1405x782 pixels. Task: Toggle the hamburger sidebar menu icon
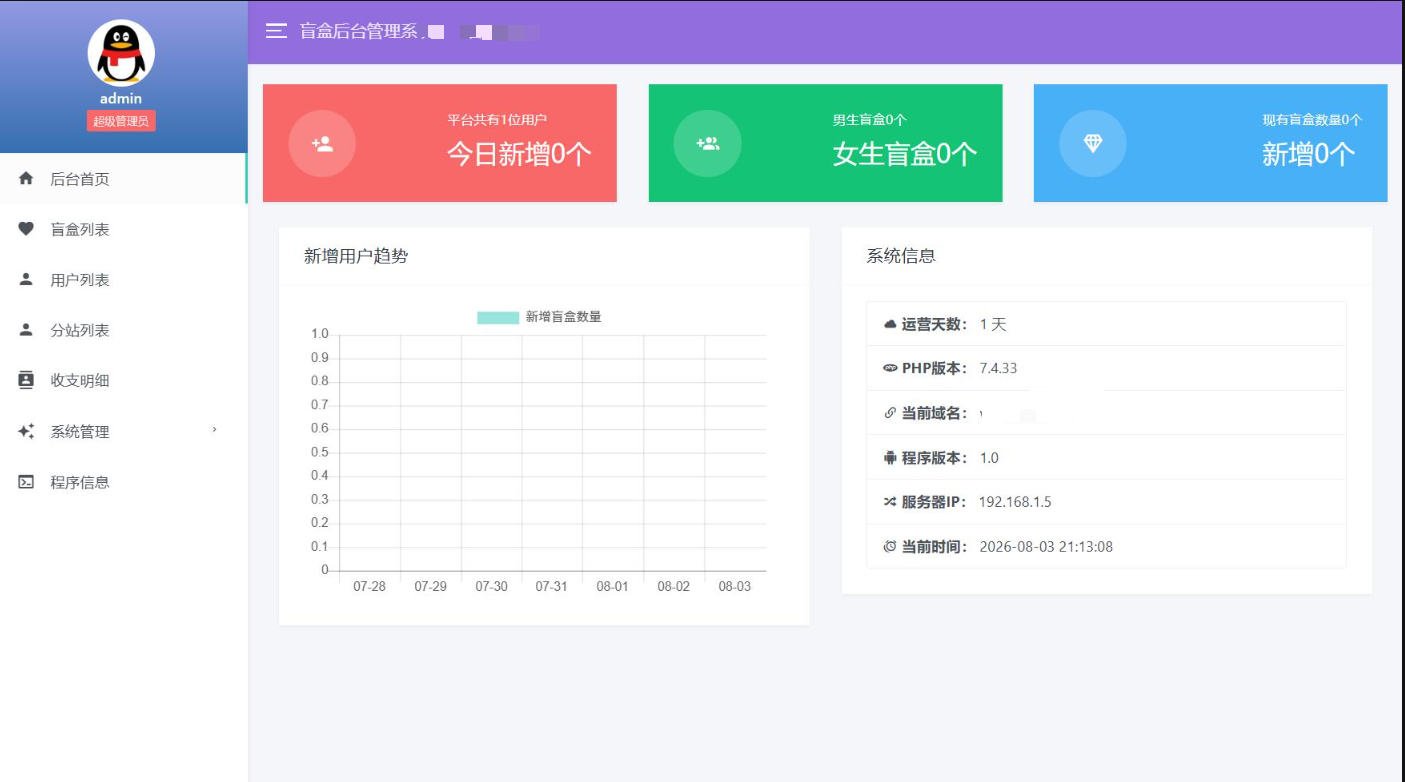(276, 31)
